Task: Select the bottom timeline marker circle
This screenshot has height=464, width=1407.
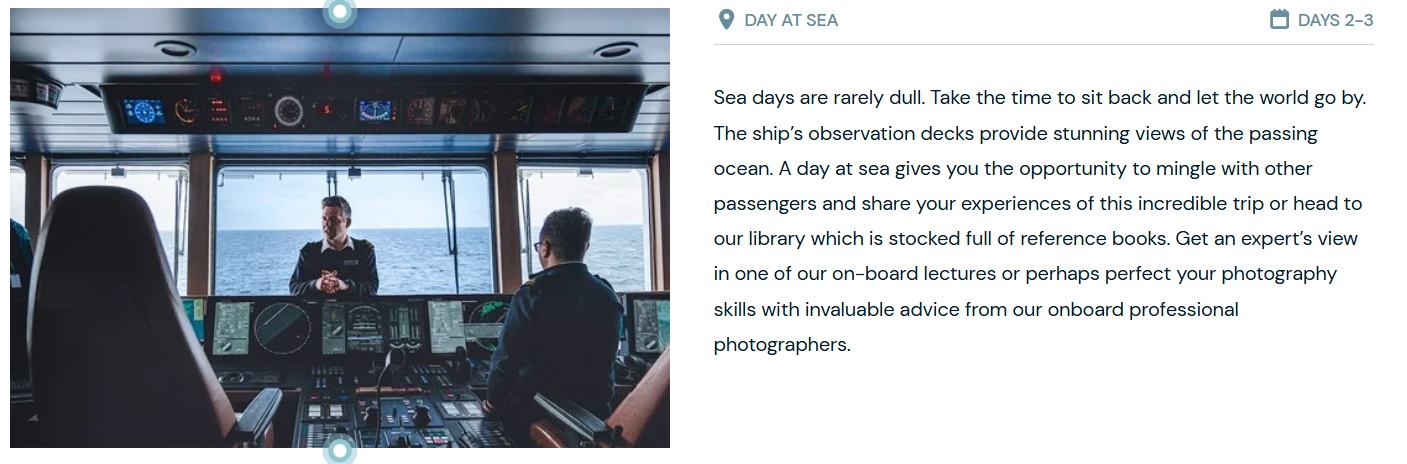Action: (x=340, y=450)
